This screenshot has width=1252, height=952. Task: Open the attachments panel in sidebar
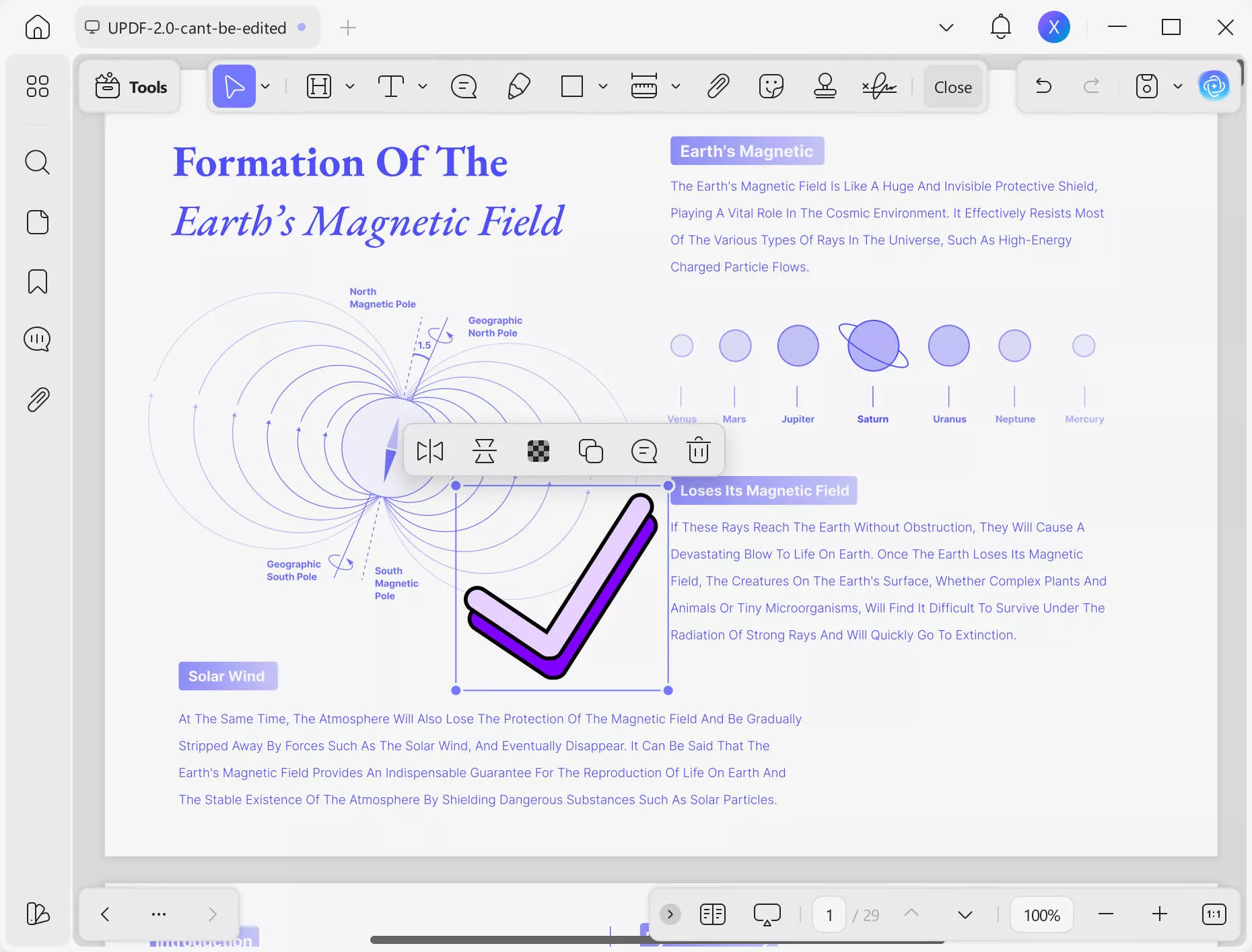38,399
